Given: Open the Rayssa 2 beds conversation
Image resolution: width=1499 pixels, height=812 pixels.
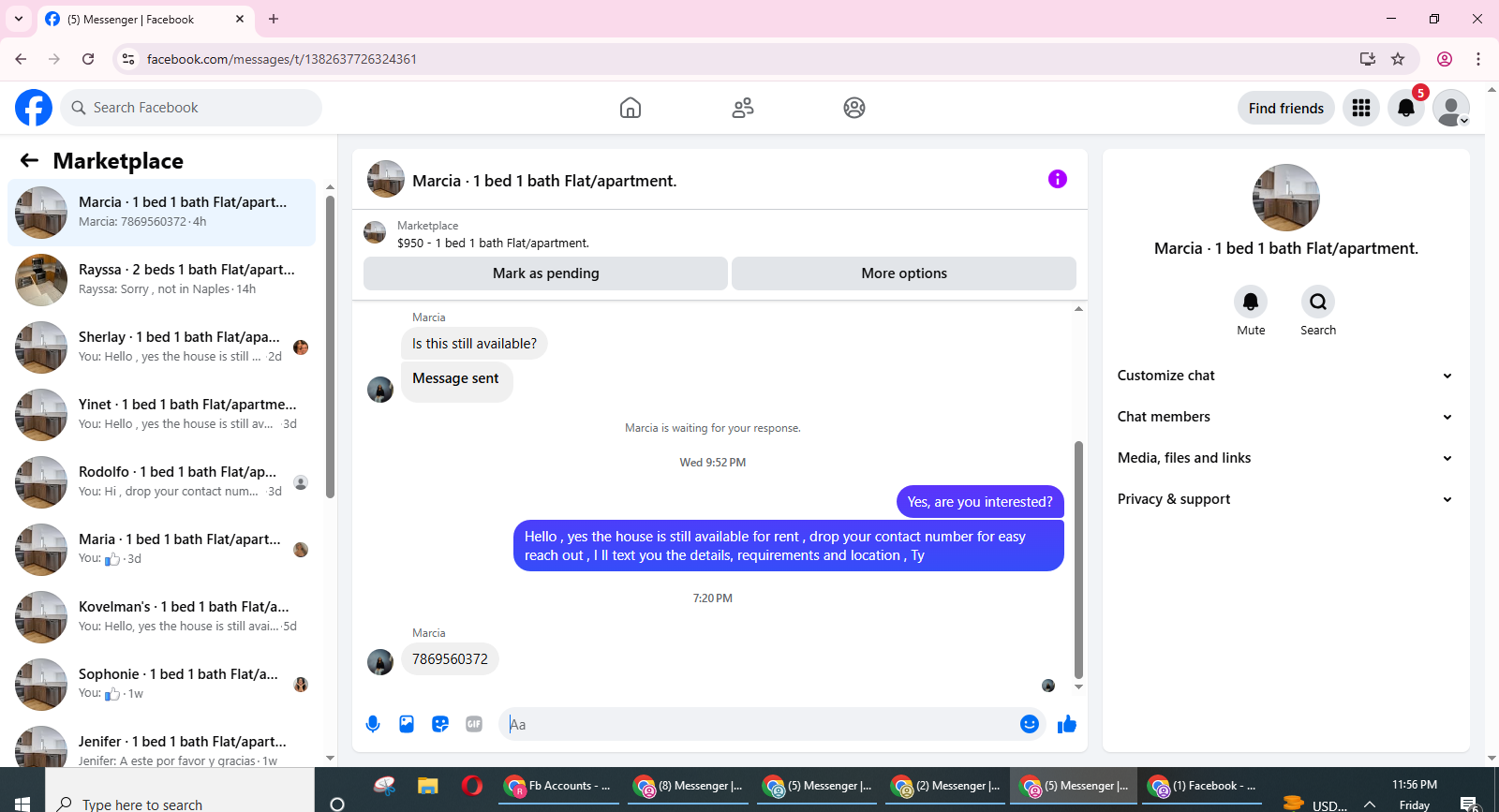Looking at the screenshot, I should tap(161, 280).
